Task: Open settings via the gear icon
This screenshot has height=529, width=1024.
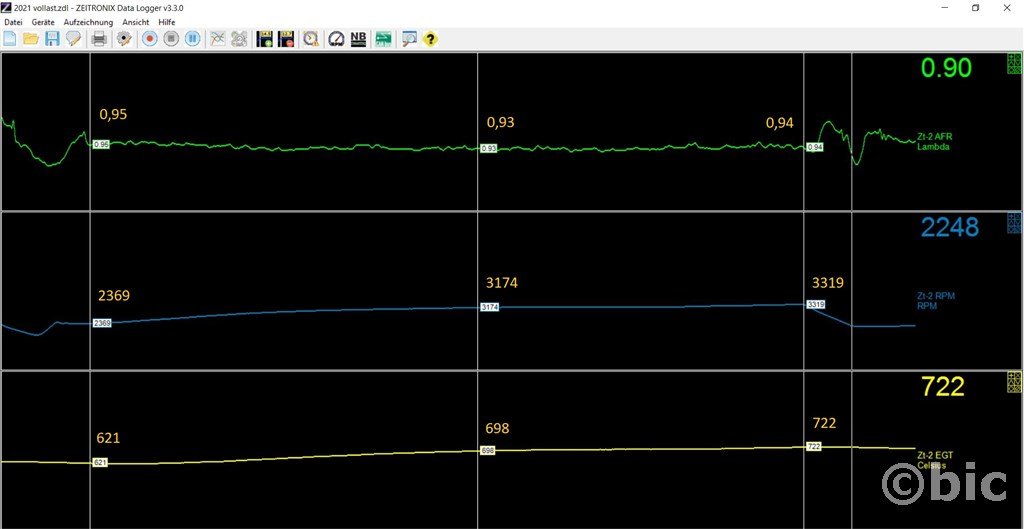Action: tap(124, 39)
